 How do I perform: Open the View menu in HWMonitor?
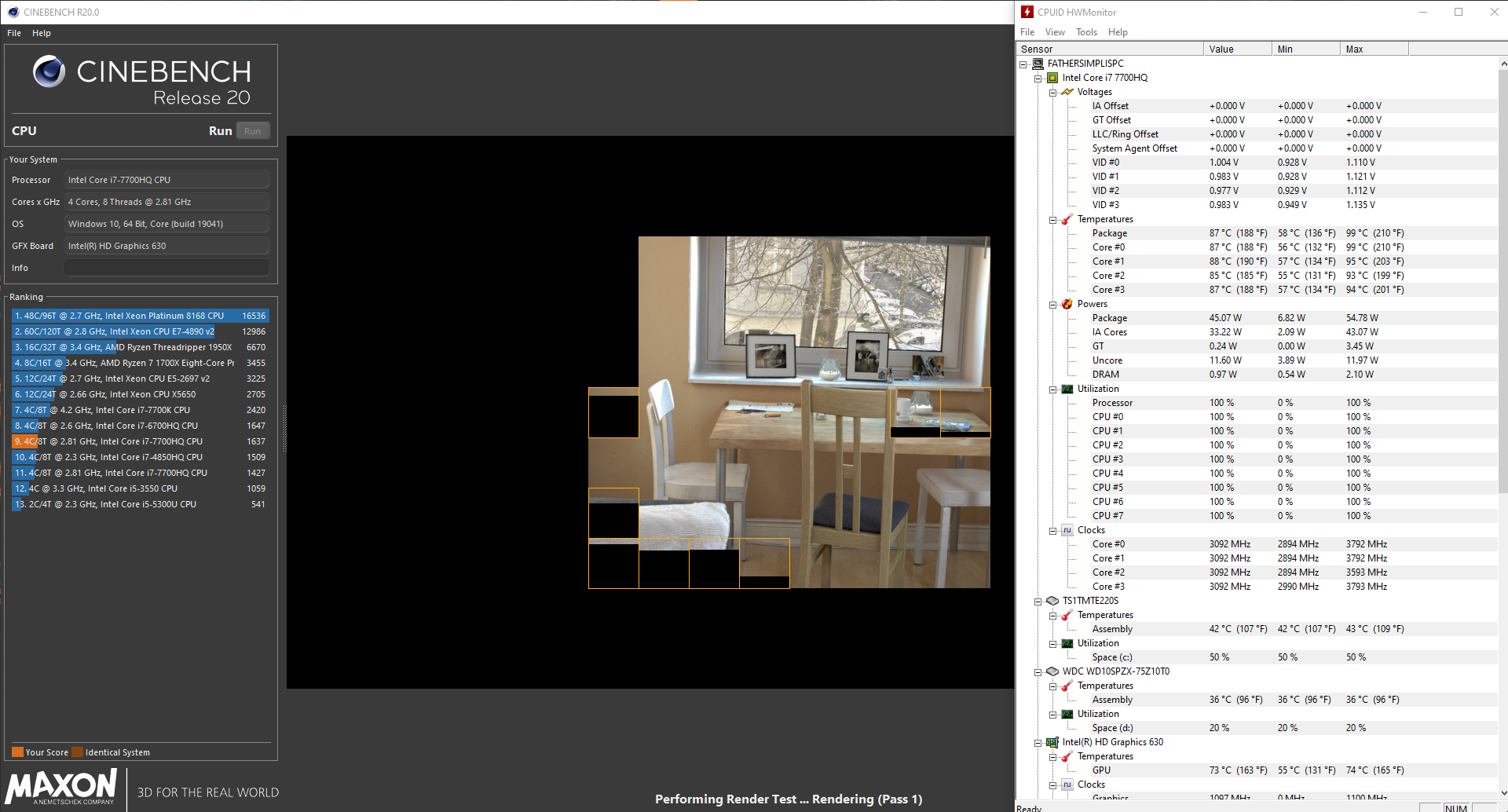[1055, 32]
